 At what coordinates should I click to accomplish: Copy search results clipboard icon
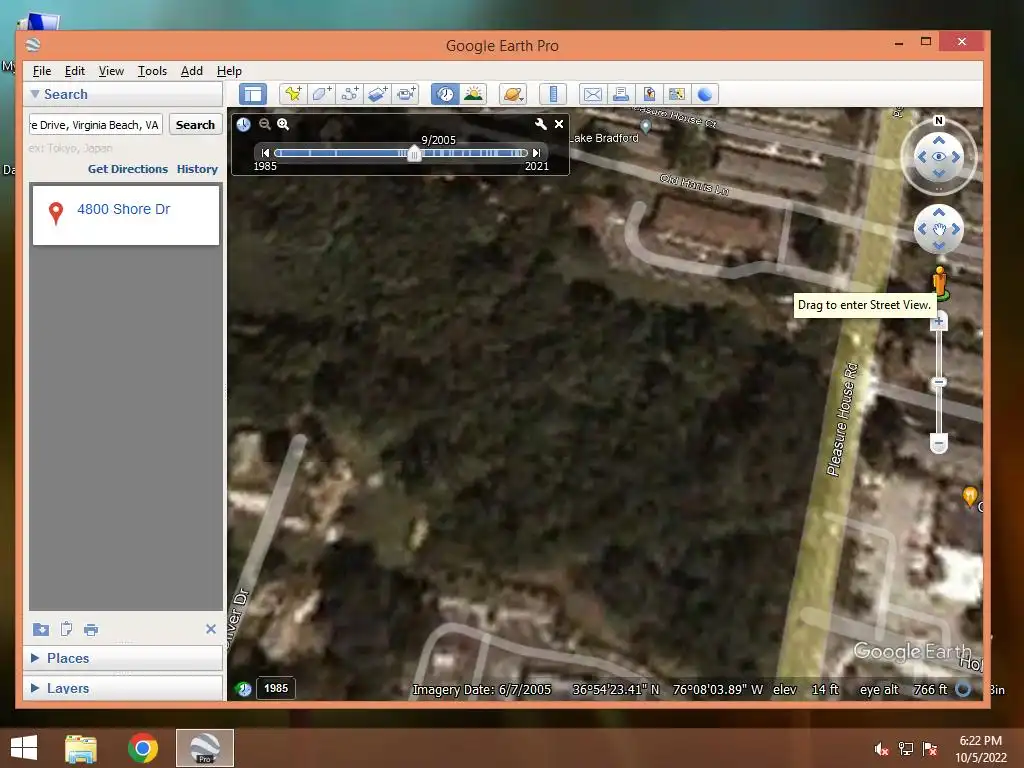point(66,630)
